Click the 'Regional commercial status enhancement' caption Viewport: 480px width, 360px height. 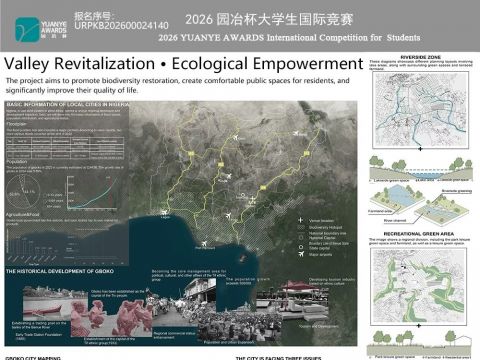coord(175,335)
